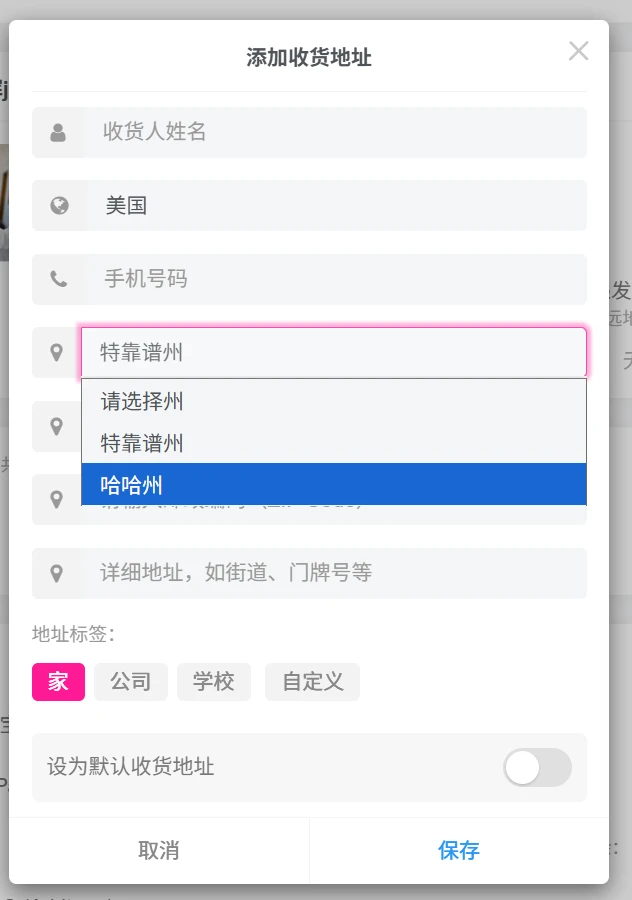The width and height of the screenshot is (632, 900).
Task: Click the globe icon next to 美国
Action: coord(57,205)
